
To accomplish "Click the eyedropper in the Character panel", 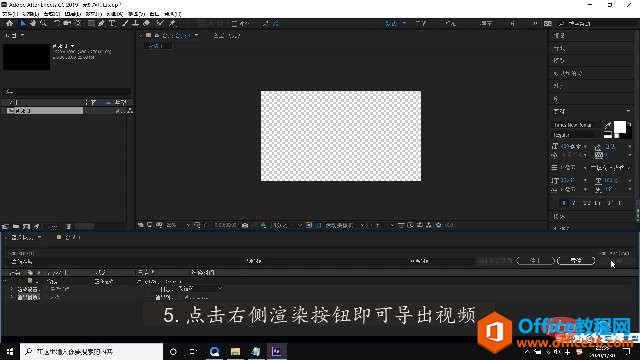I will [608, 124].
